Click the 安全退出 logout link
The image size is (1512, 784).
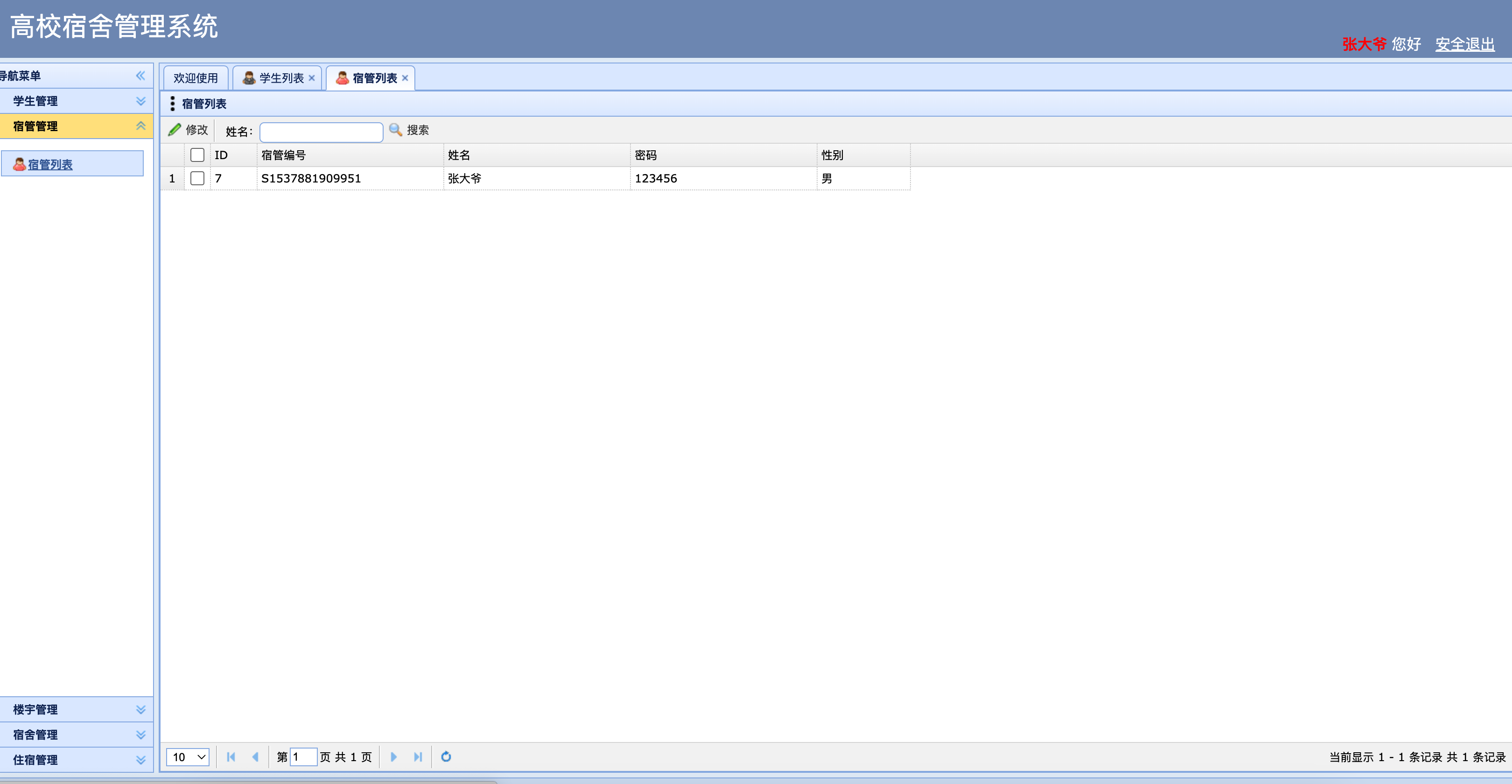coord(1464,44)
